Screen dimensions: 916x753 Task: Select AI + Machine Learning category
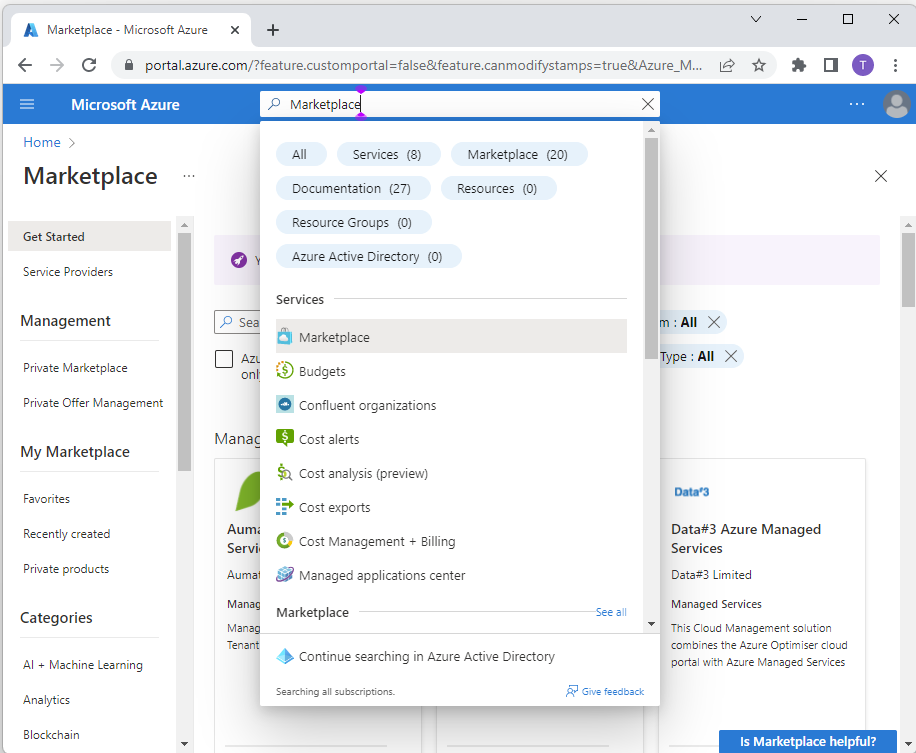point(82,664)
